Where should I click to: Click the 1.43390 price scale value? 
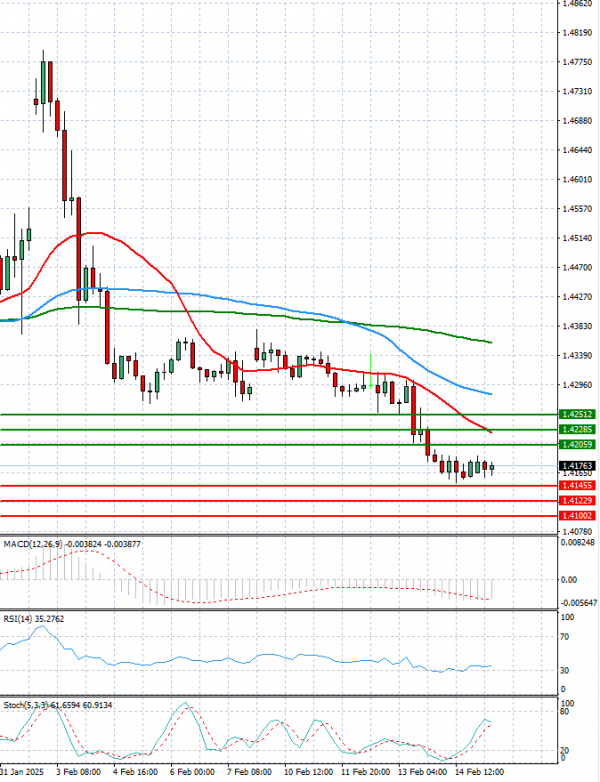coord(577,355)
